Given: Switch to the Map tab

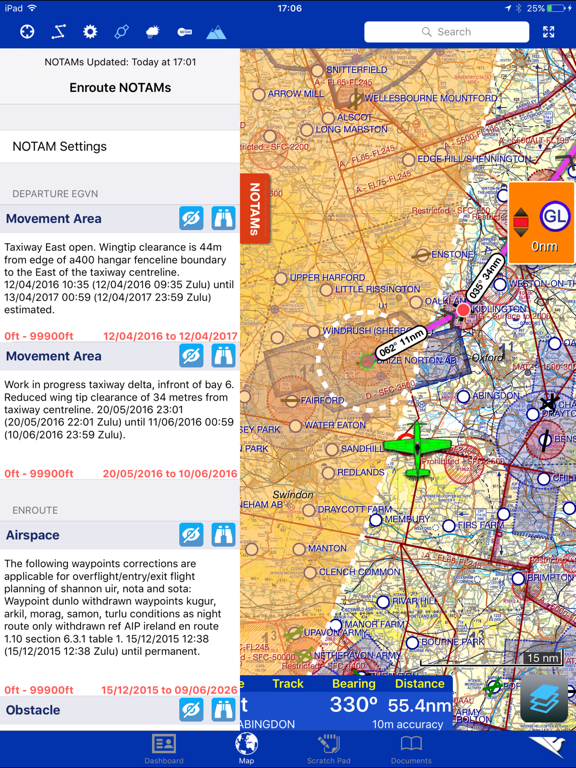Looking at the screenshot, I should point(246,749).
